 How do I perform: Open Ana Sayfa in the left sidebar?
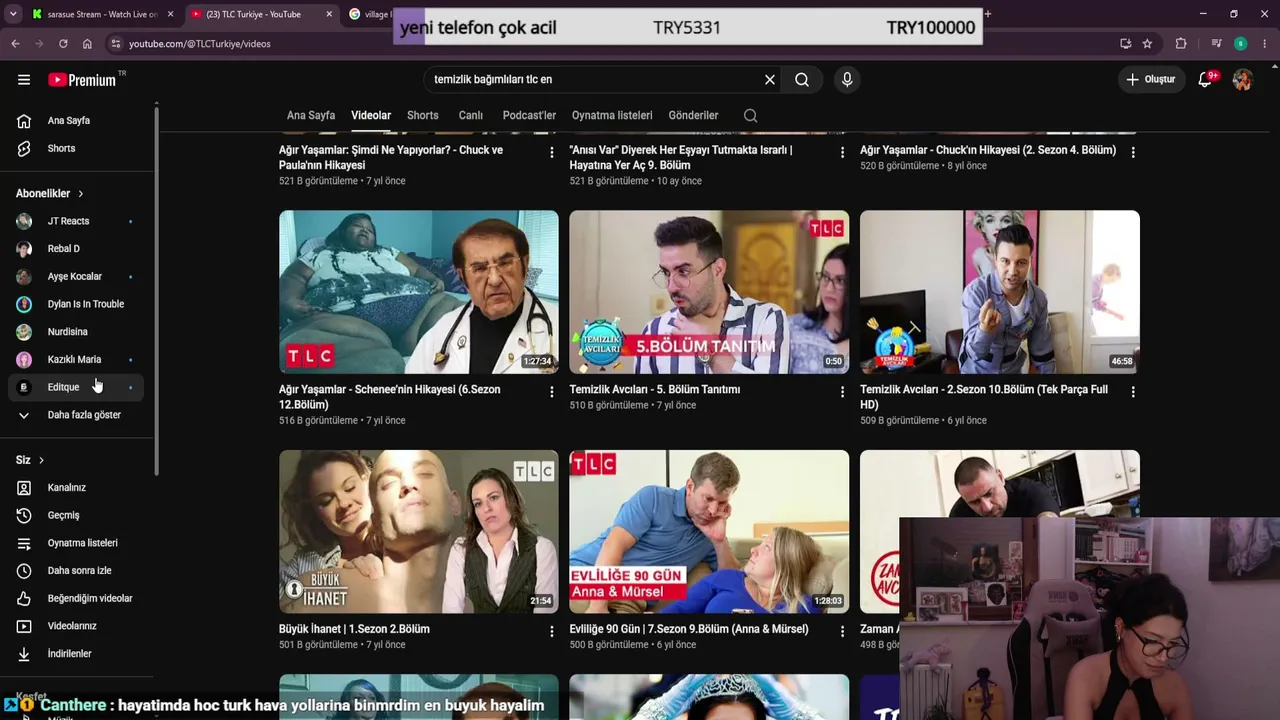pyautogui.click(x=78, y=121)
